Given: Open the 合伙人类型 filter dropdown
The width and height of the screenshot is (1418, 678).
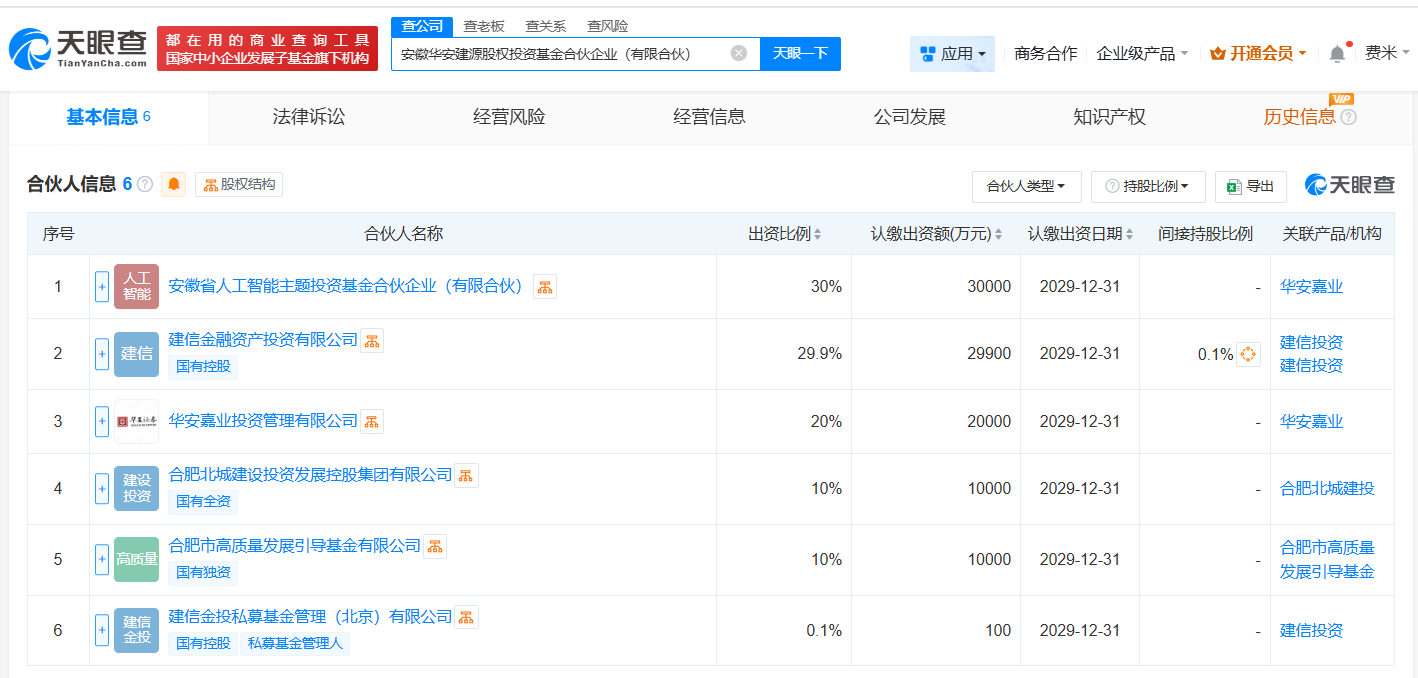Looking at the screenshot, I should coord(1025,186).
